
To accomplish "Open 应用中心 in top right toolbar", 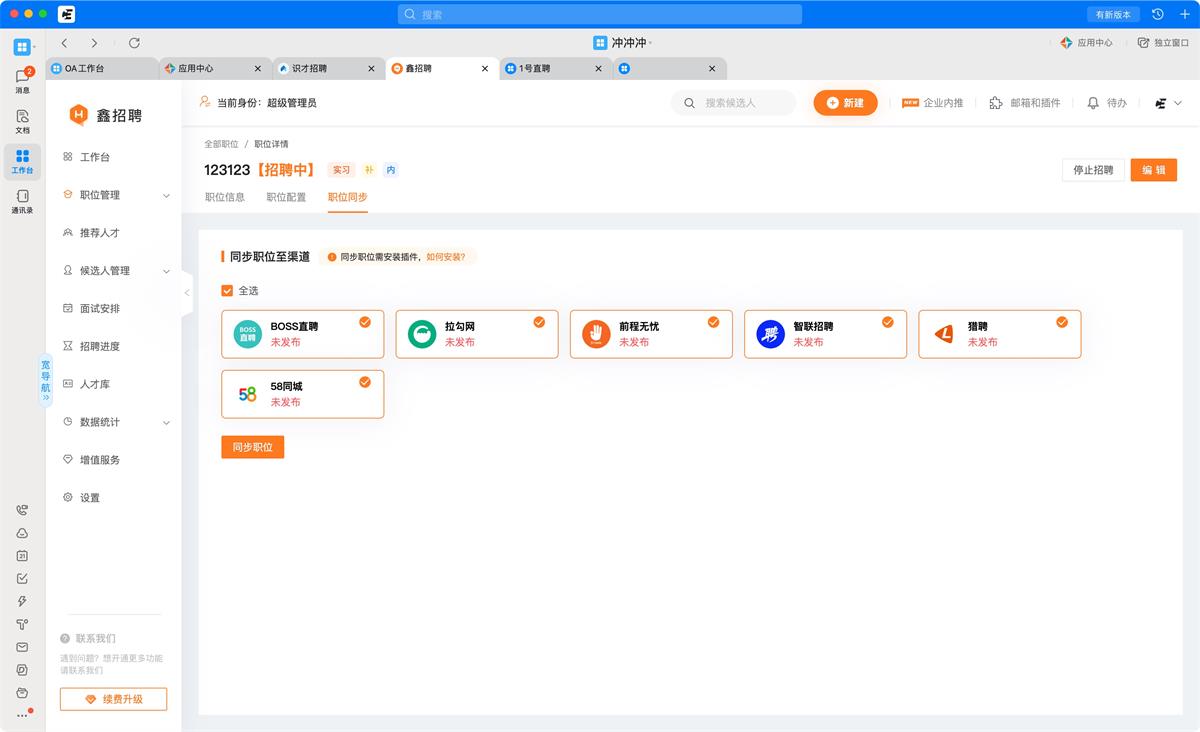I will point(1087,43).
